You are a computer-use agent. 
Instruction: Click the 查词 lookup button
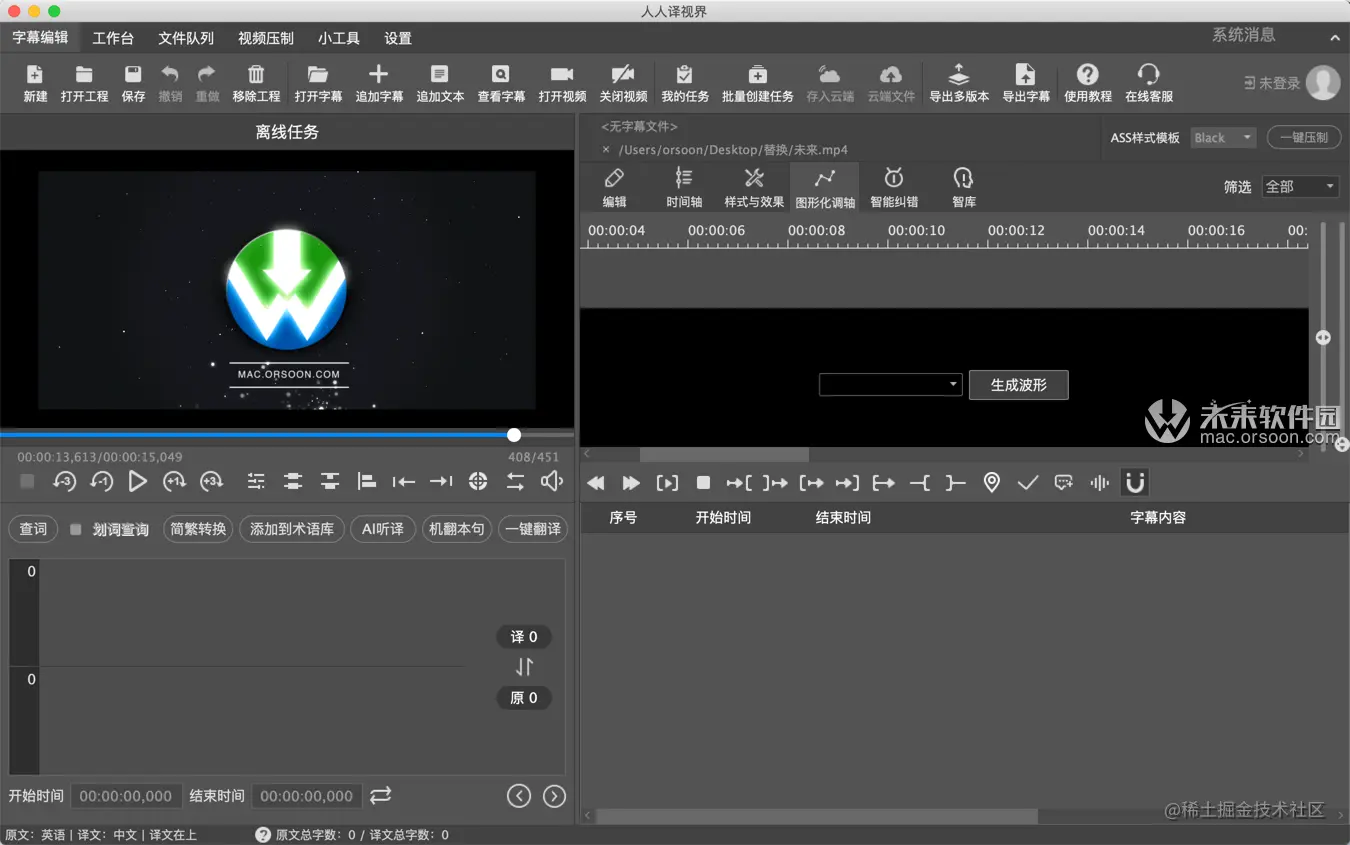pos(33,529)
